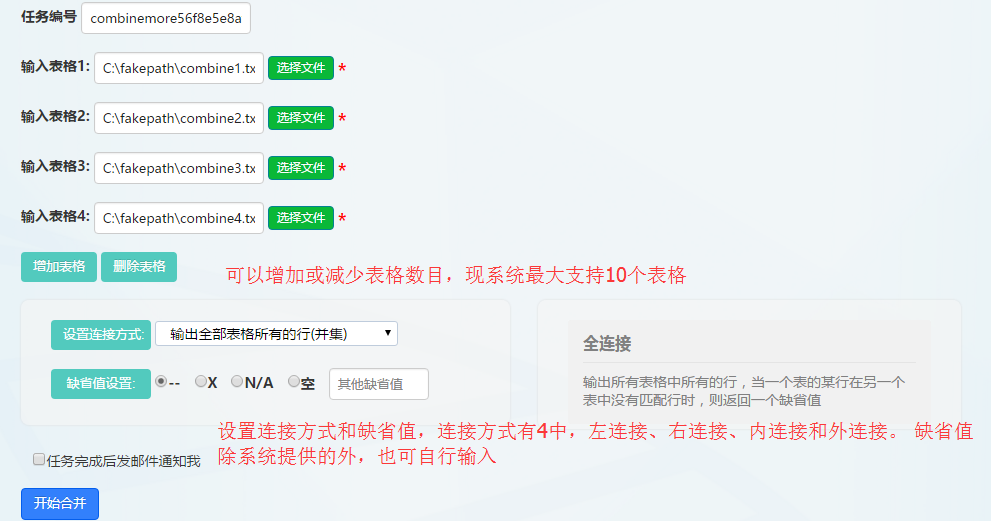Choose file for 输入表格3

(x=301, y=168)
